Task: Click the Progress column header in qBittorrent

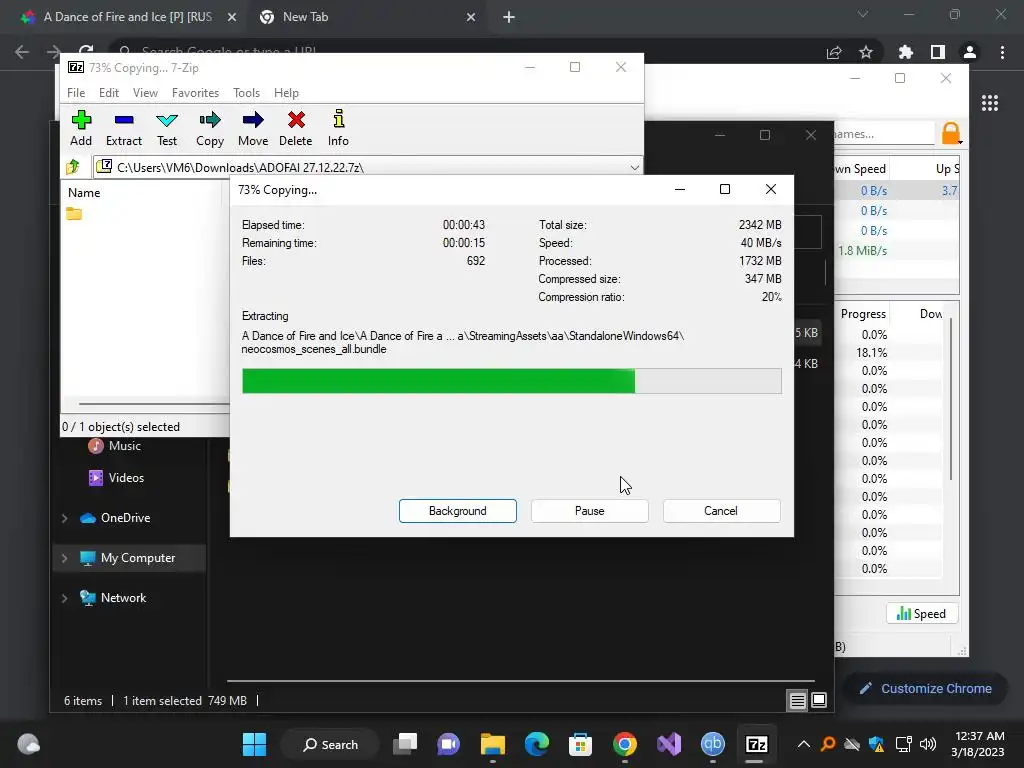Action: pyautogui.click(x=863, y=313)
